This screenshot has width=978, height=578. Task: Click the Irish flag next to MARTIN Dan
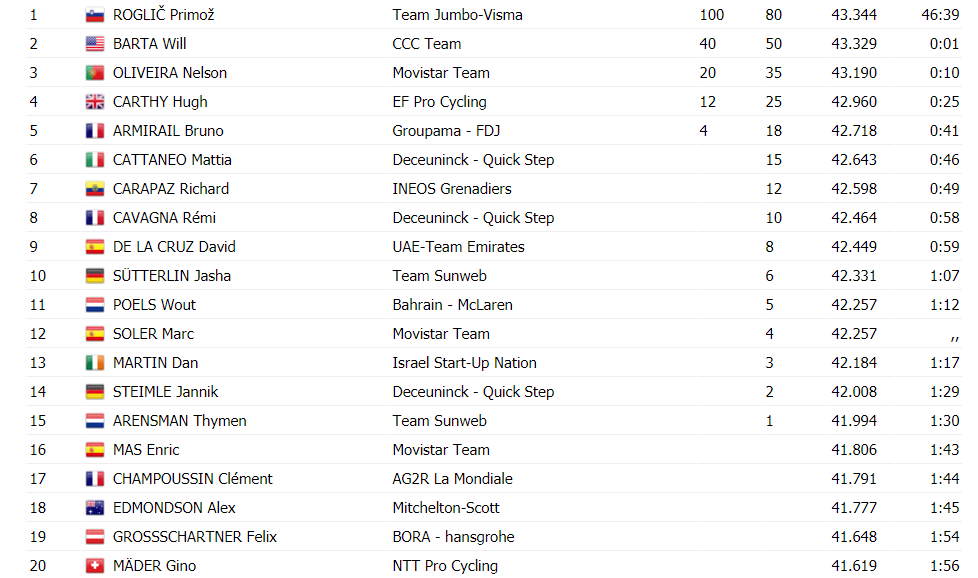[x=95, y=364]
